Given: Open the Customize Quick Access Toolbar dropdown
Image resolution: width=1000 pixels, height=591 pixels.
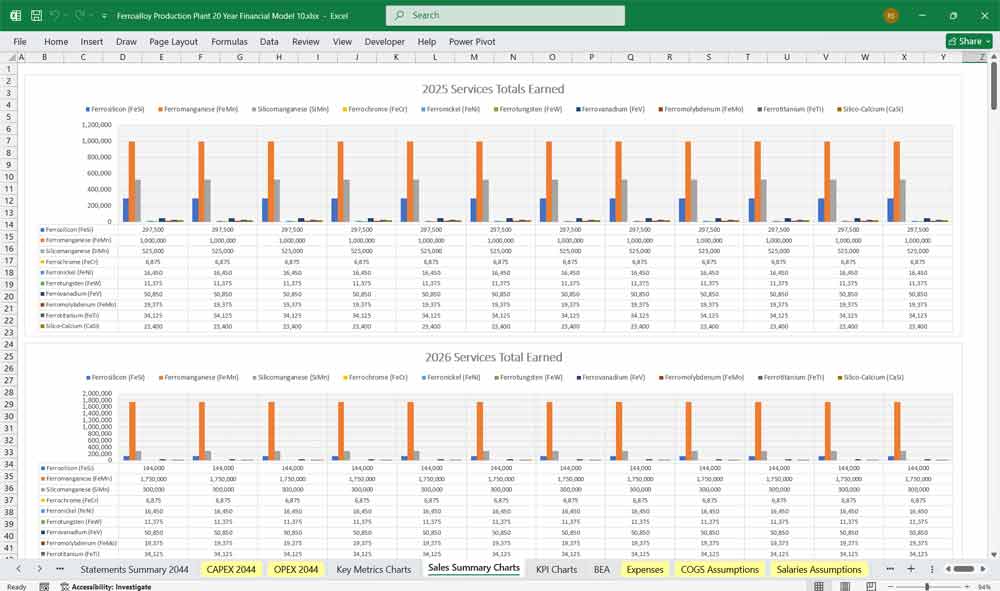Looking at the screenshot, I should tap(103, 15).
